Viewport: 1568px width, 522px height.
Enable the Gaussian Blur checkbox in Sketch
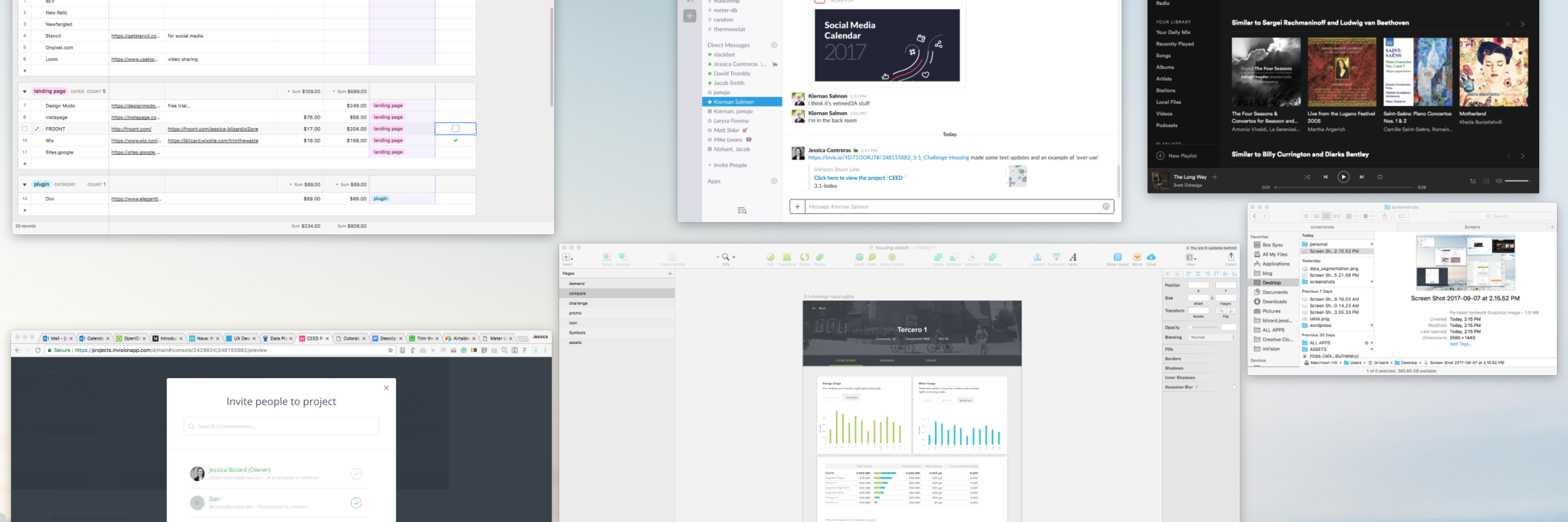point(1234,387)
